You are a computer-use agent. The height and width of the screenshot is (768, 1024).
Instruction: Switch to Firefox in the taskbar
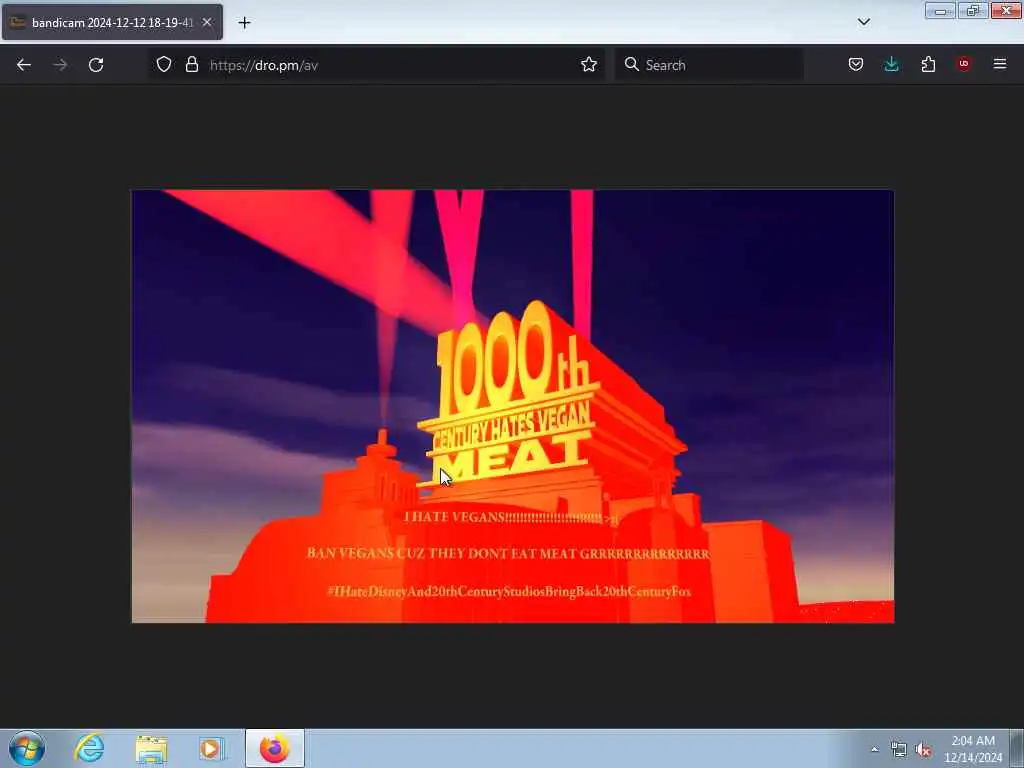tap(275, 748)
